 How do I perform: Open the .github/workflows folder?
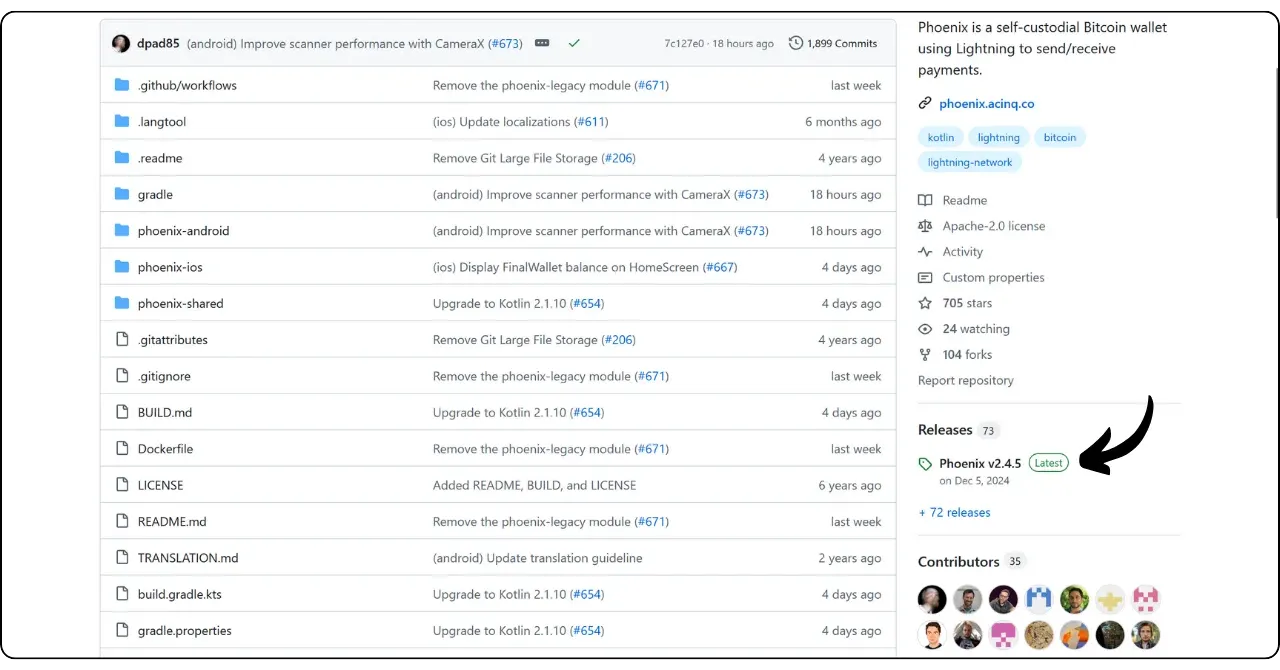(187, 85)
